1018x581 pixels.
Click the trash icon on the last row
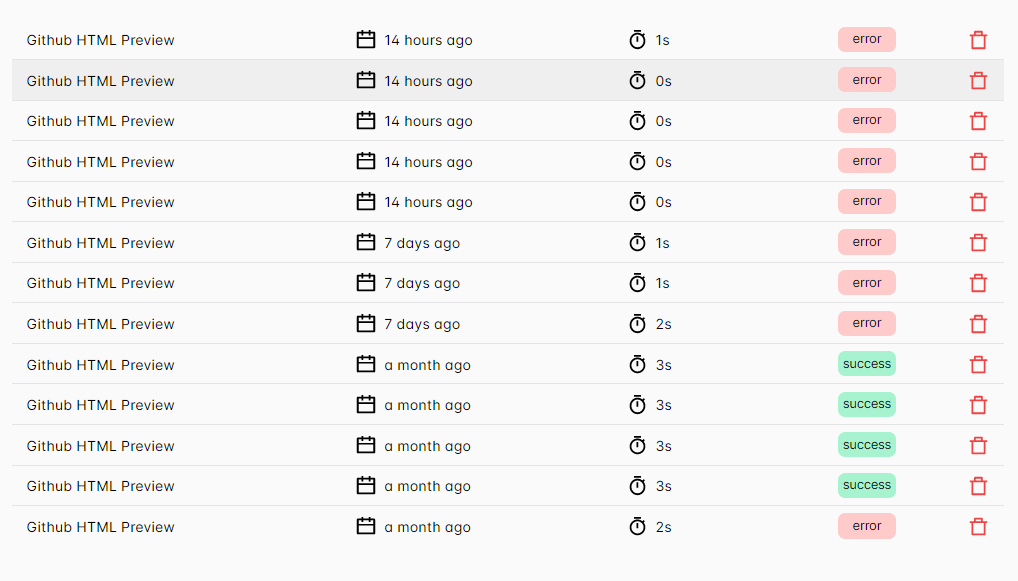[978, 526]
